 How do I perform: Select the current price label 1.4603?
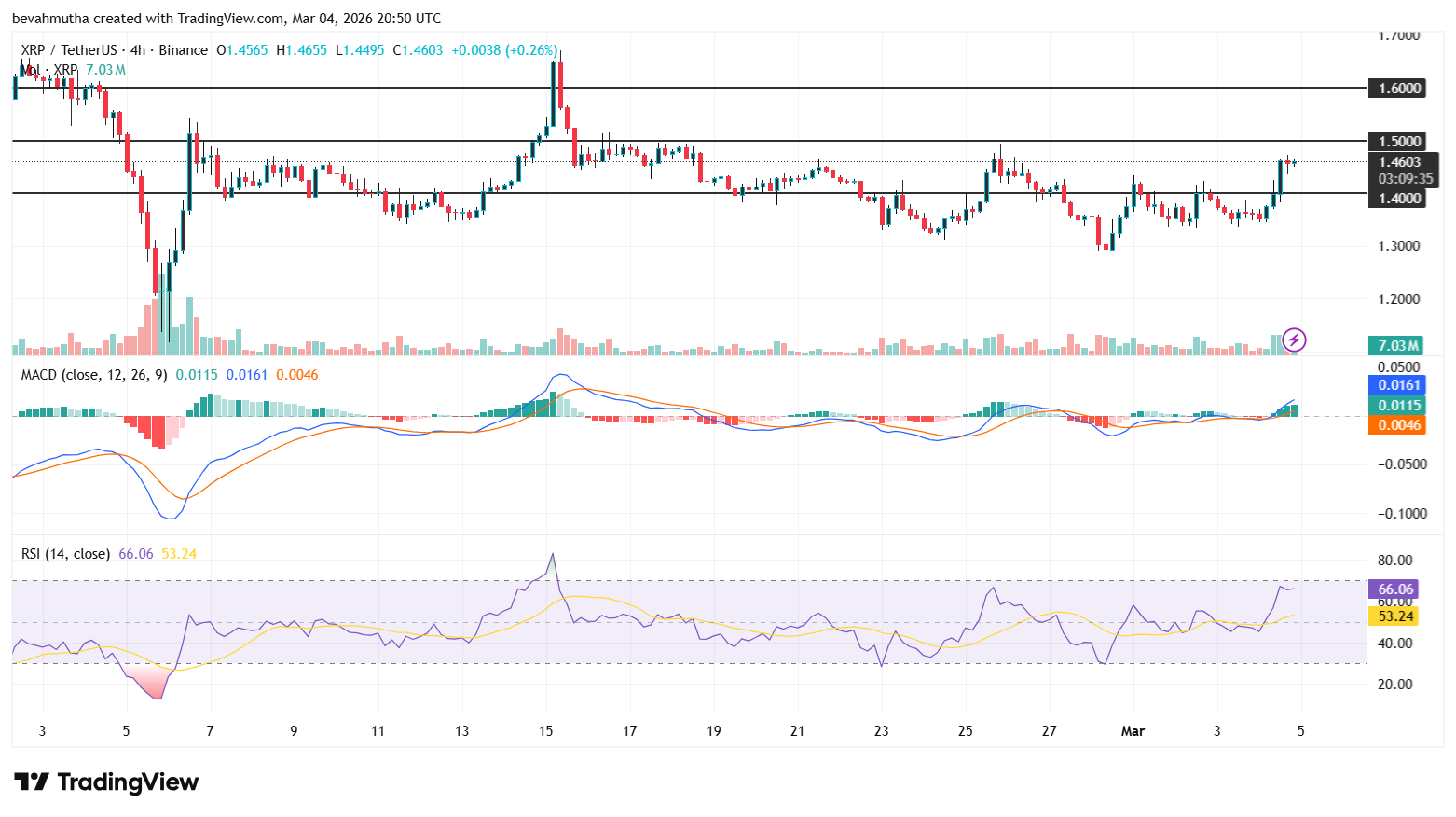1398,160
